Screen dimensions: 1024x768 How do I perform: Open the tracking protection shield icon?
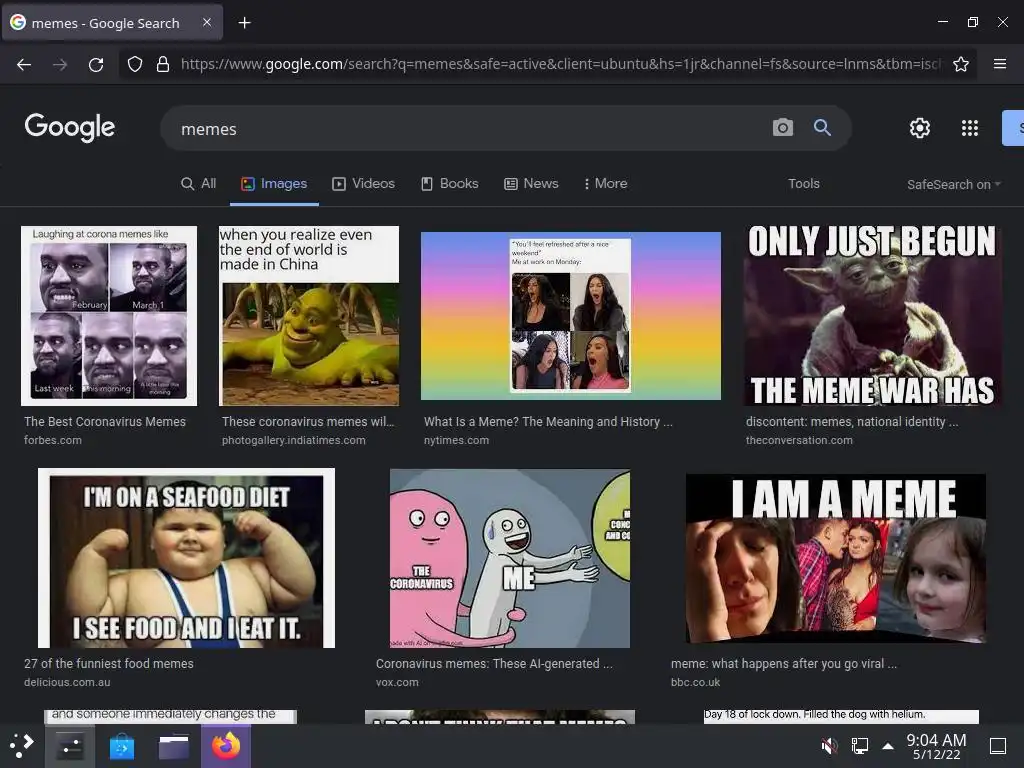point(135,64)
